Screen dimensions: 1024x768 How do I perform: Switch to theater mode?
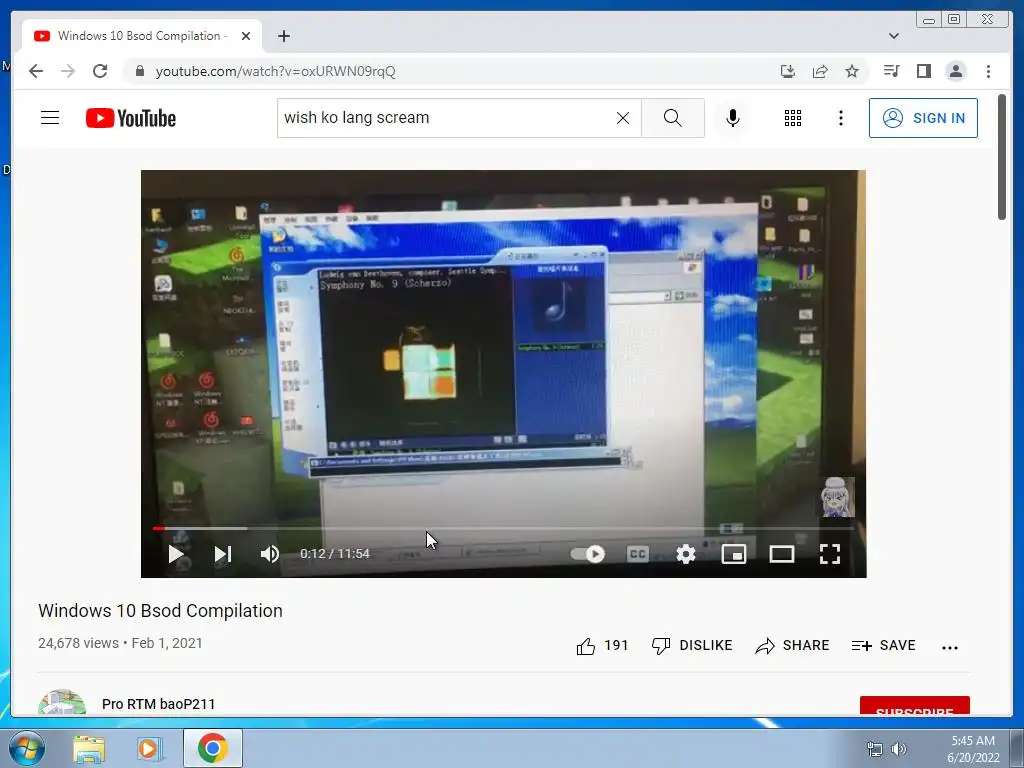tap(782, 554)
